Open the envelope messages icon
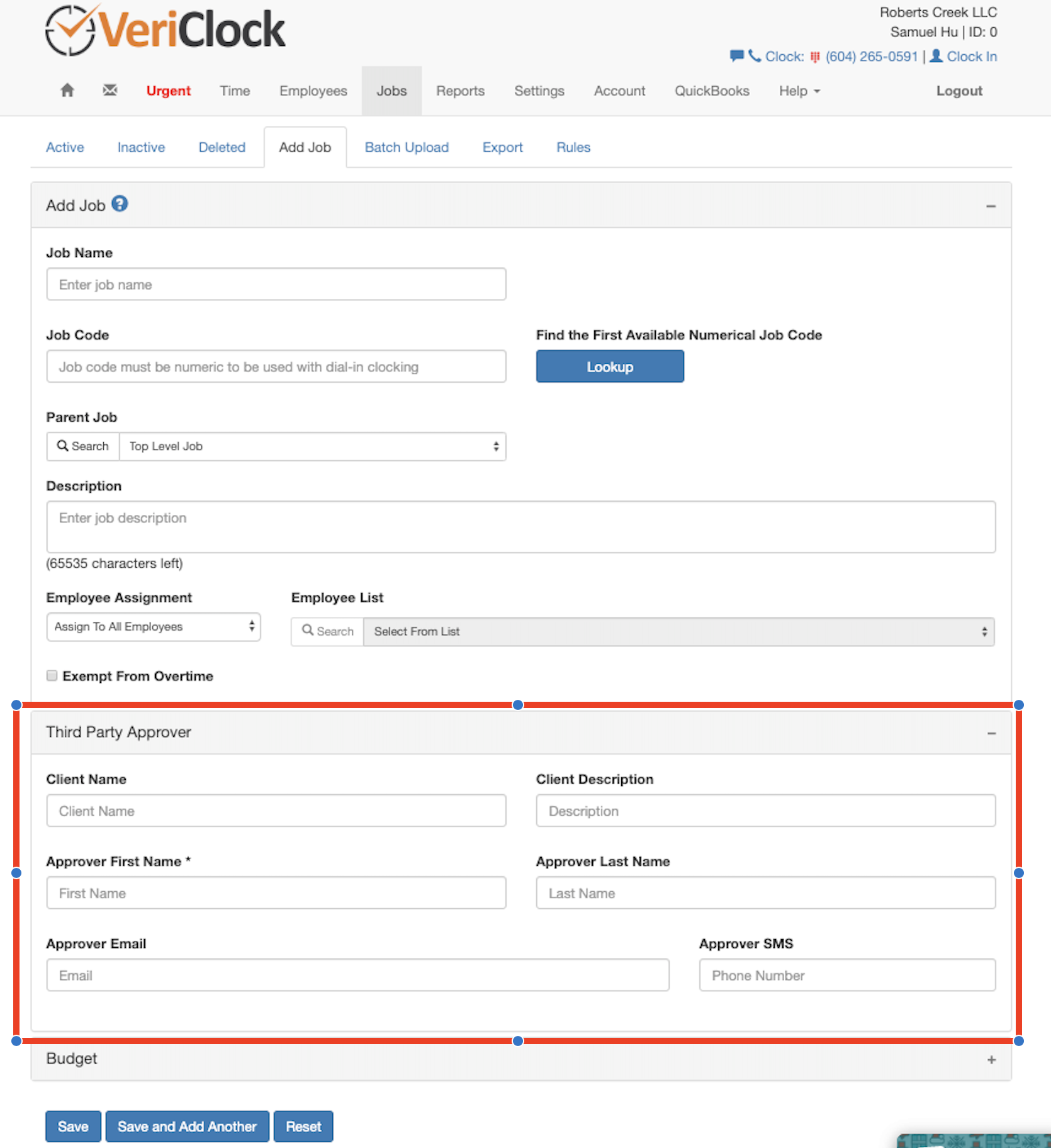This screenshot has height=1148, width=1051. (x=110, y=91)
